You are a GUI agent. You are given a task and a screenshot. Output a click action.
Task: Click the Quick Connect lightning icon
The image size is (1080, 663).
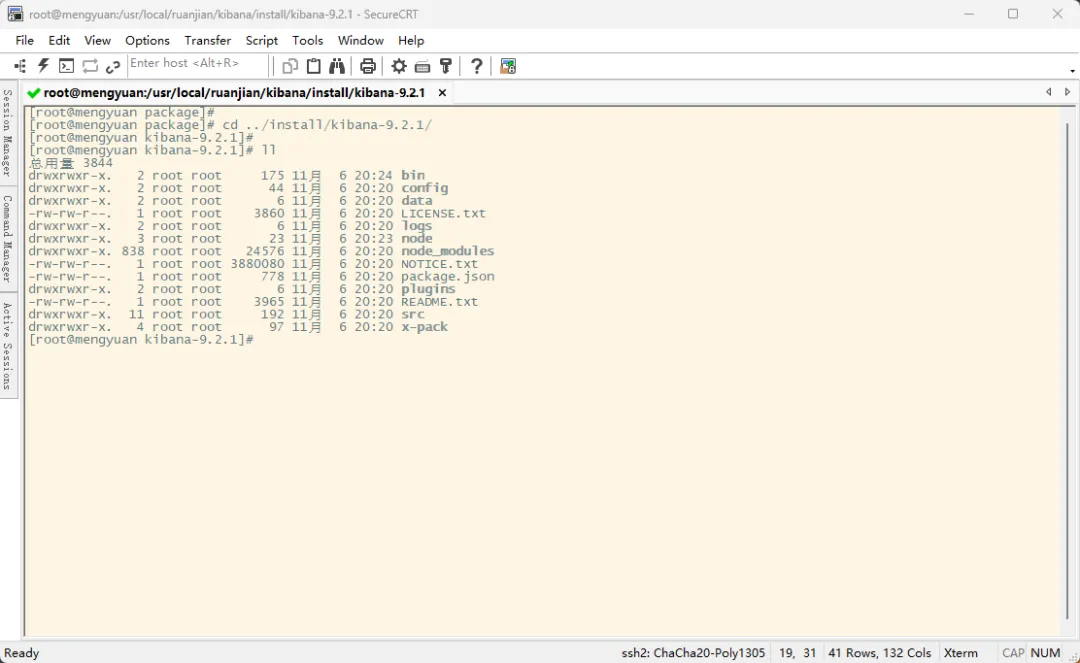pyautogui.click(x=43, y=66)
